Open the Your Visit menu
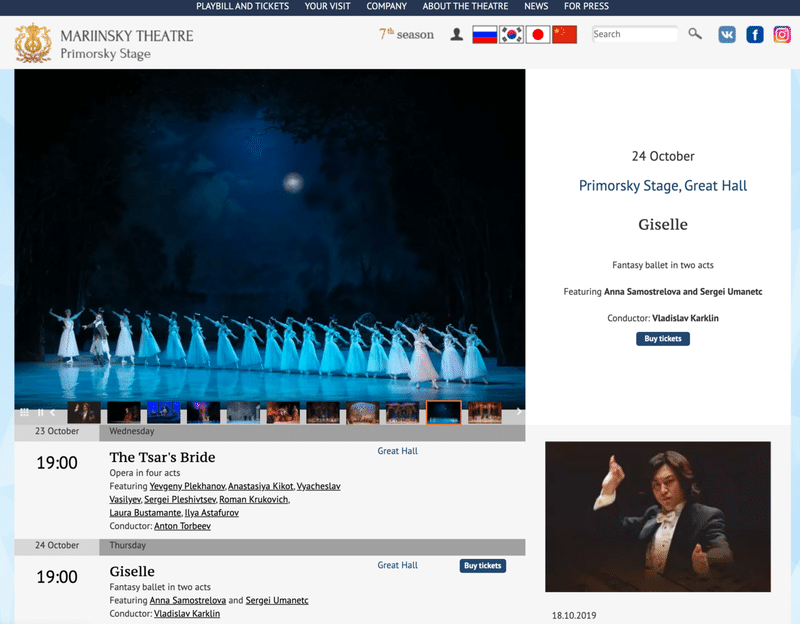800x624 pixels. pos(328,6)
